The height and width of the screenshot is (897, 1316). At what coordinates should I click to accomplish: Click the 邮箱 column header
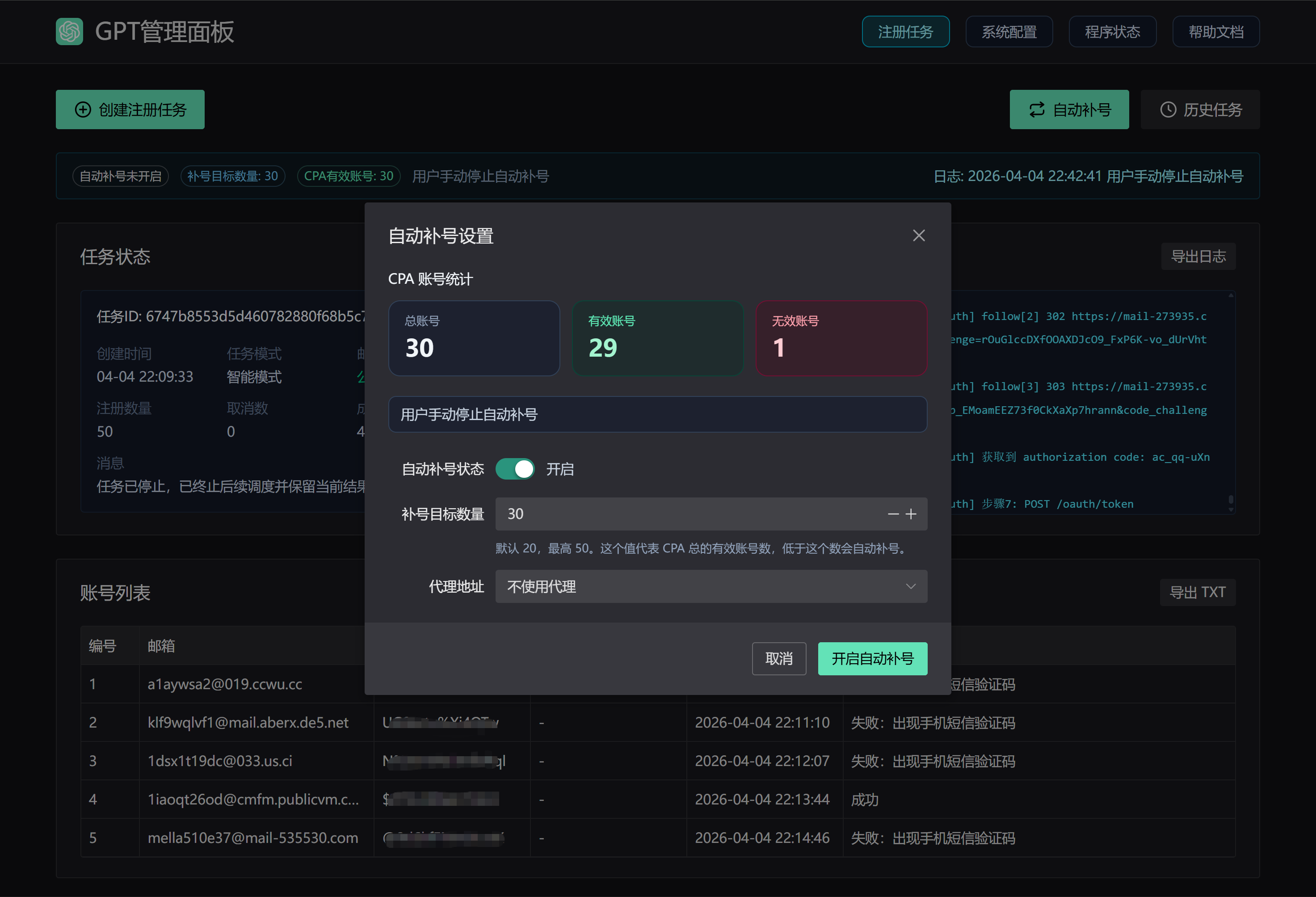161,646
